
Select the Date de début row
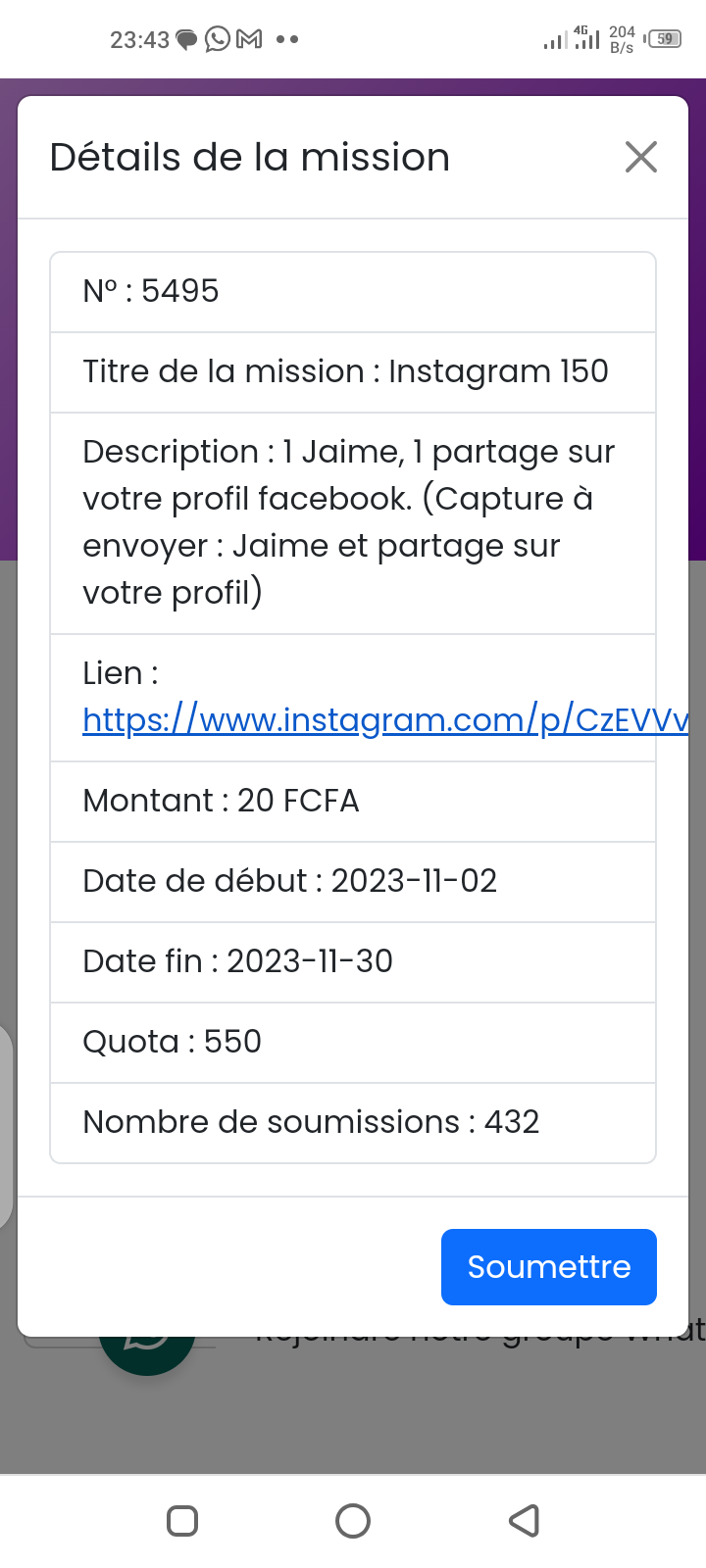pos(353,881)
